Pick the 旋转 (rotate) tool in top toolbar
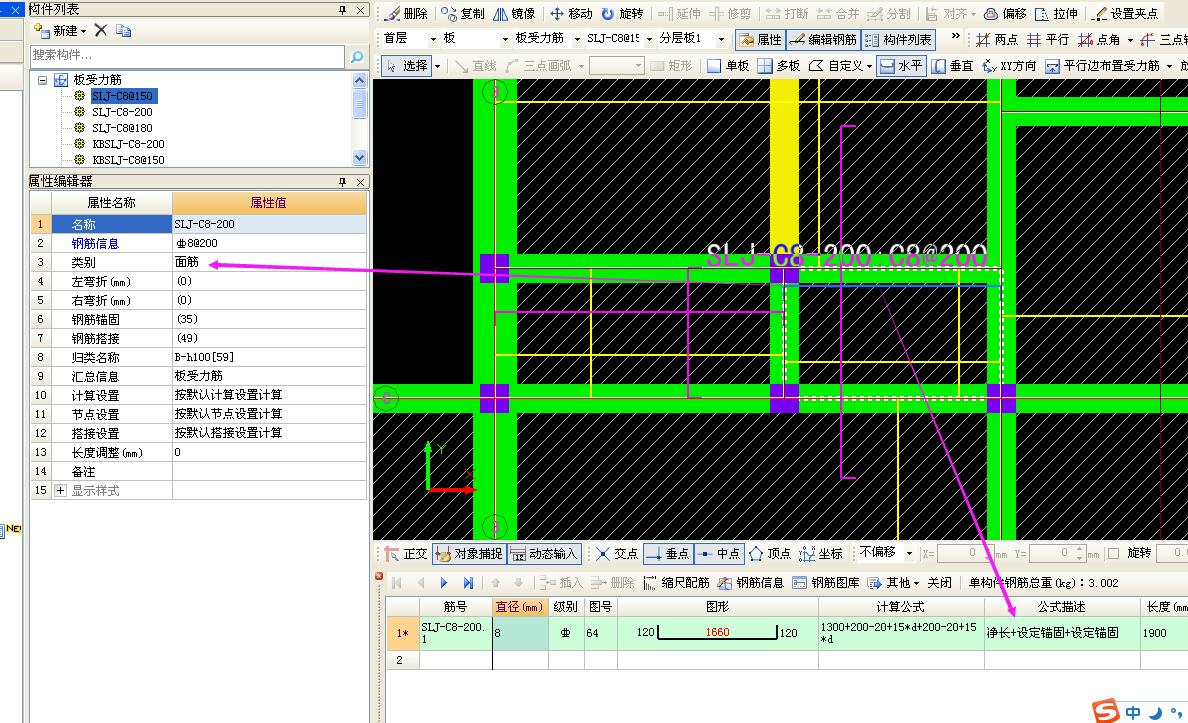This screenshot has height=723, width=1188. [x=622, y=14]
